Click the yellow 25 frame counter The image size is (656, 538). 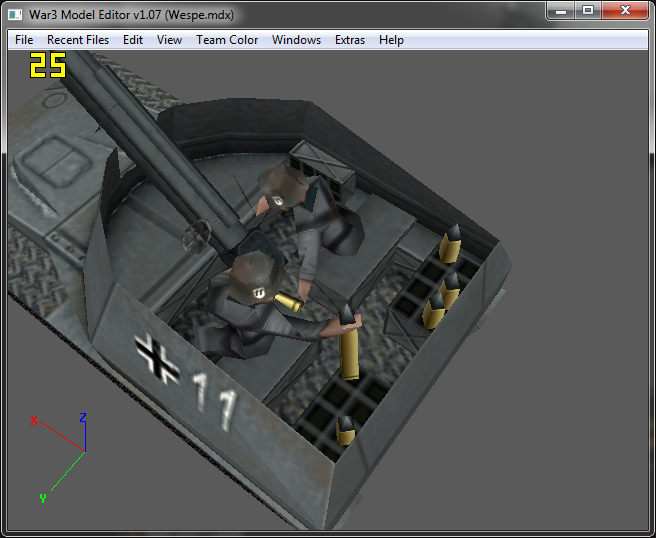click(x=48, y=65)
